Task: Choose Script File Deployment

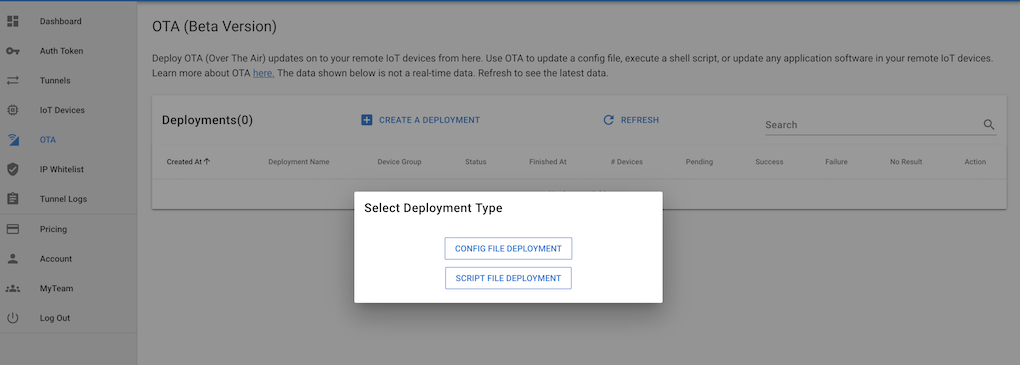Action: pyautogui.click(x=508, y=278)
